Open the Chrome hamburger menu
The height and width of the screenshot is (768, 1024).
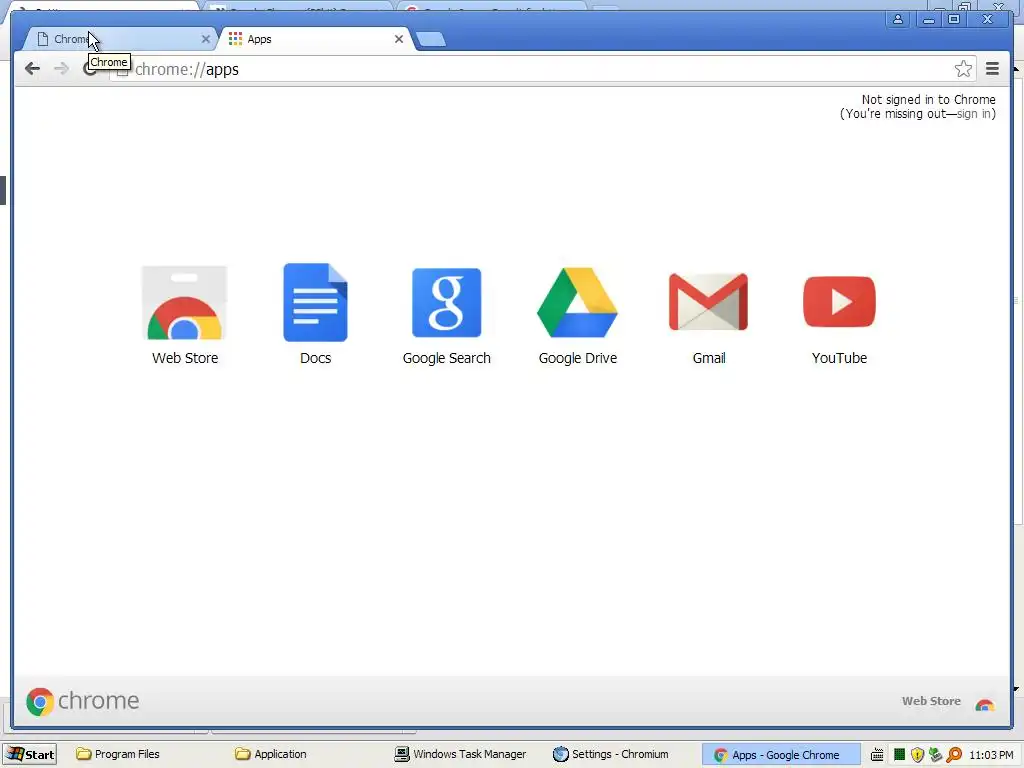click(993, 69)
